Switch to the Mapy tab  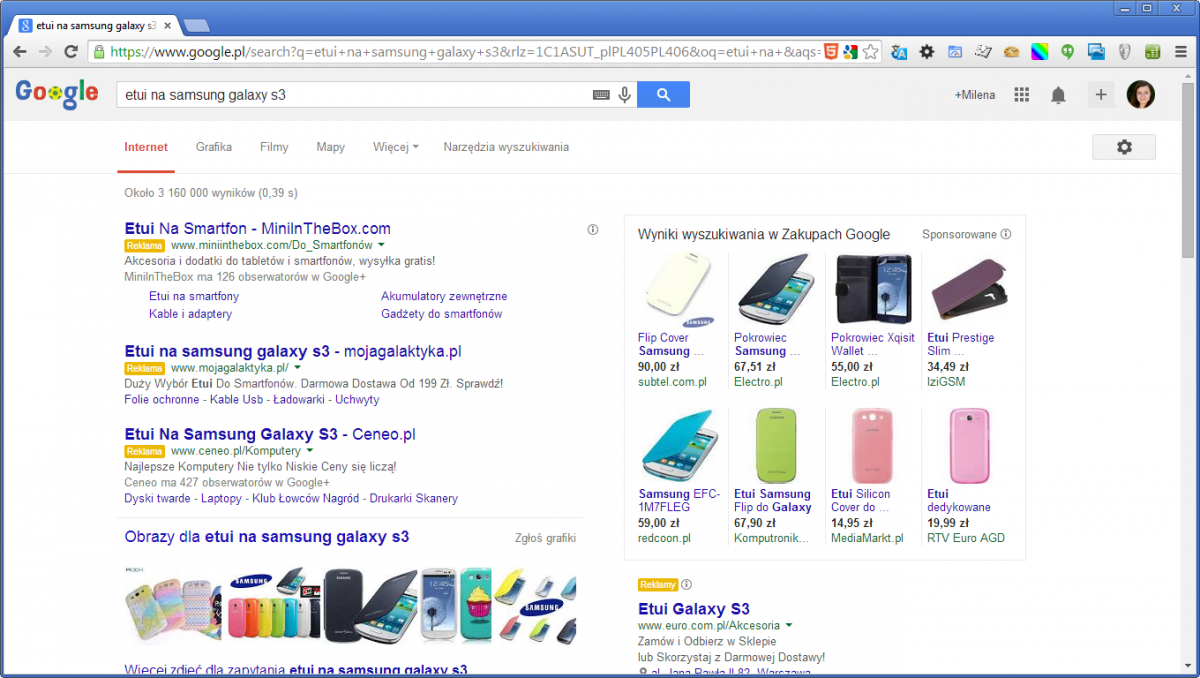click(331, 147)
